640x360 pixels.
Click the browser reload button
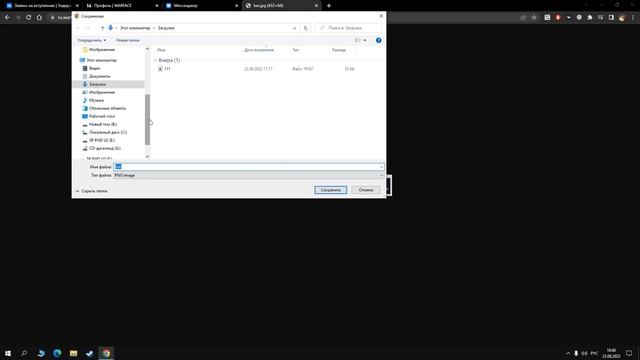(29, 18)
